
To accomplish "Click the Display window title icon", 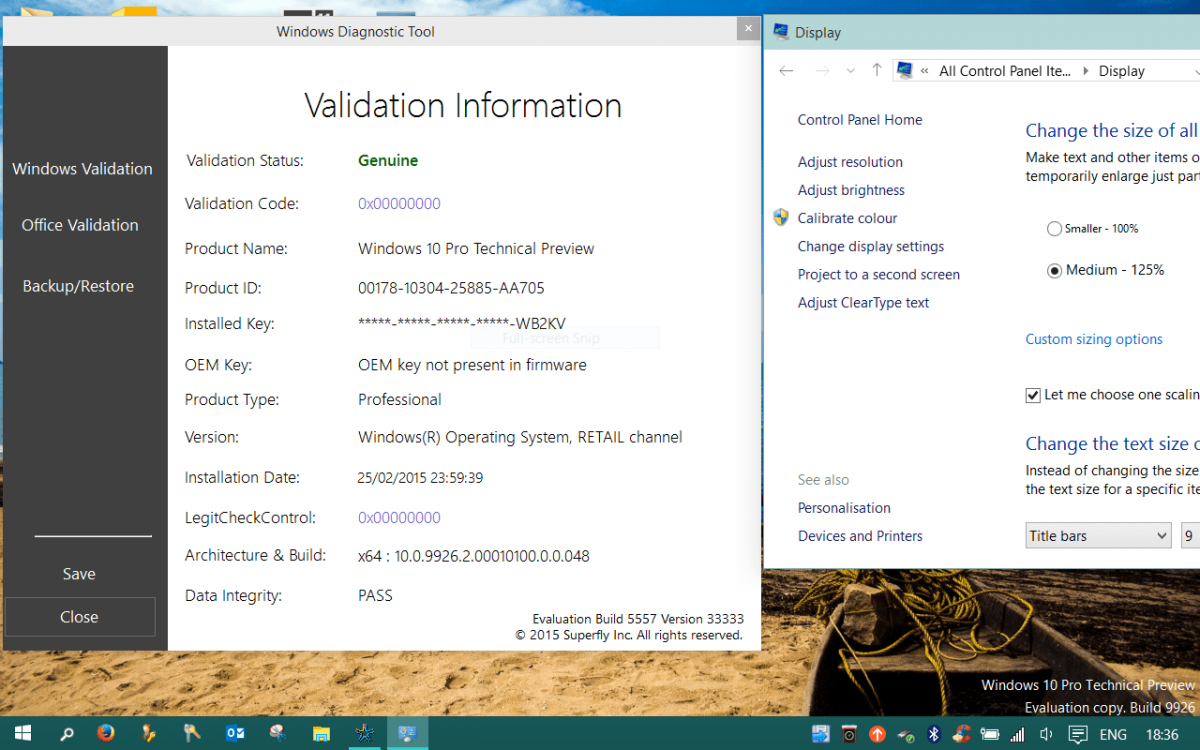I will point(780,32).
